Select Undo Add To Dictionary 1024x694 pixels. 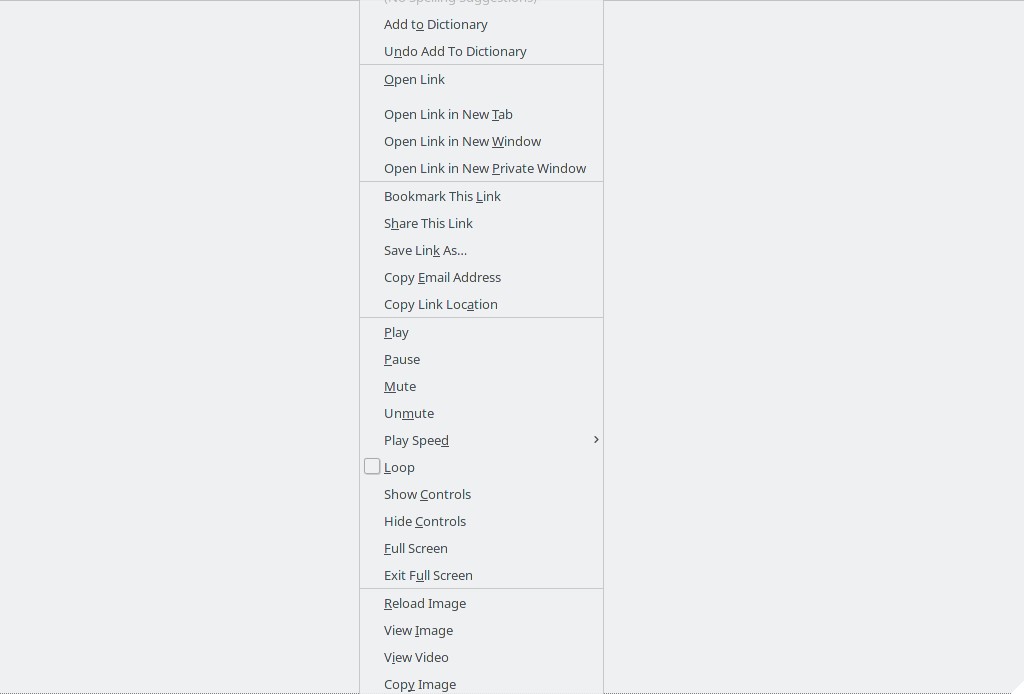point(481,52)
